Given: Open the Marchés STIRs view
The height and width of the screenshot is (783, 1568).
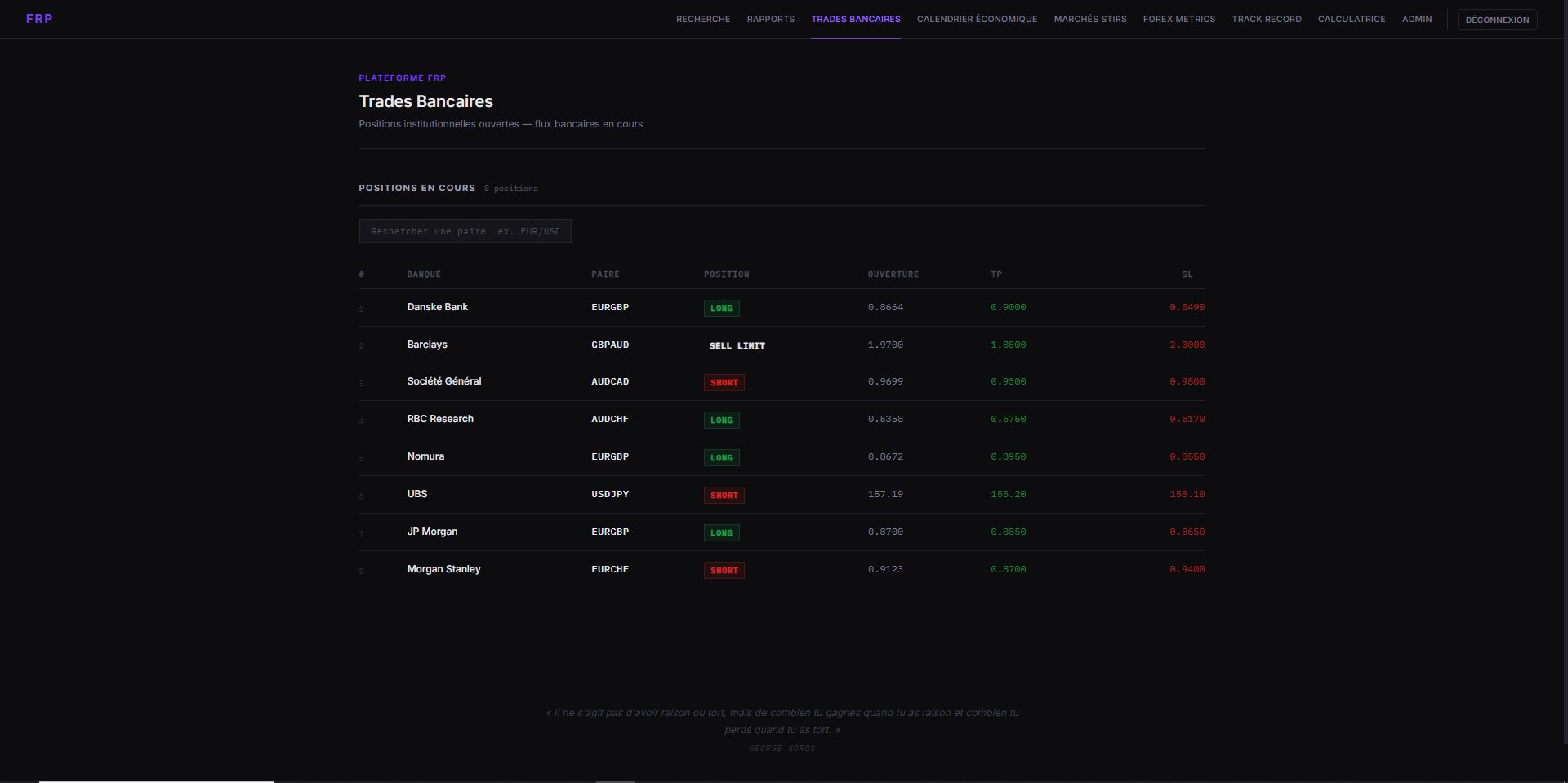Looking at the screenshot, I should click(x=1089, y=19).
